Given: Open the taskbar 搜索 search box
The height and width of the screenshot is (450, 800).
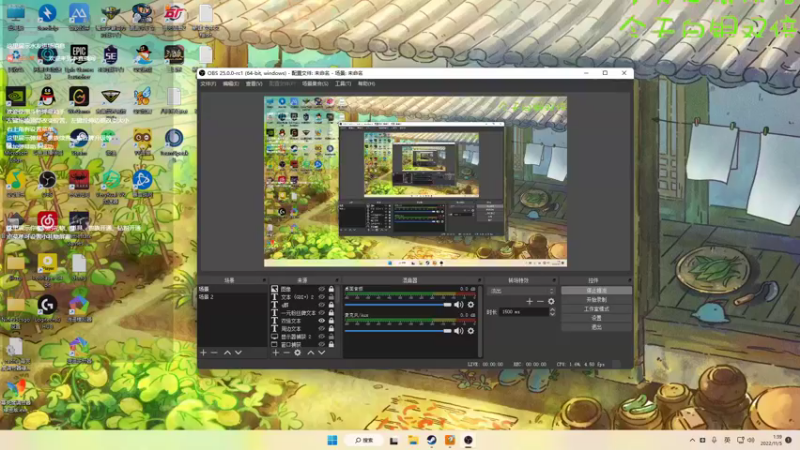Looking at the screenshot, I should point(364,440).
